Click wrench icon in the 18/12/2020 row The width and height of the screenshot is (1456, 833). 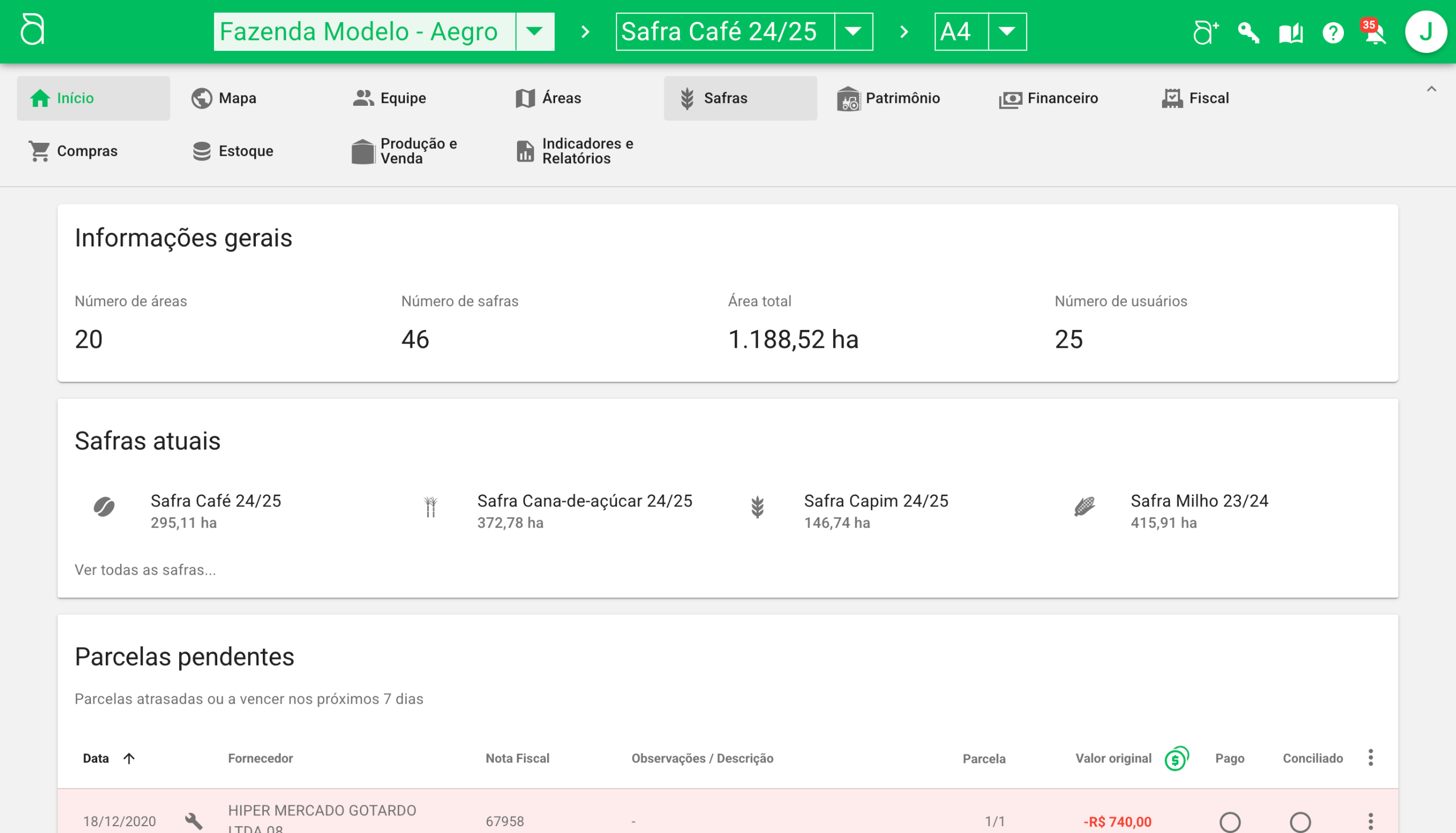click(x=194, y=821)
